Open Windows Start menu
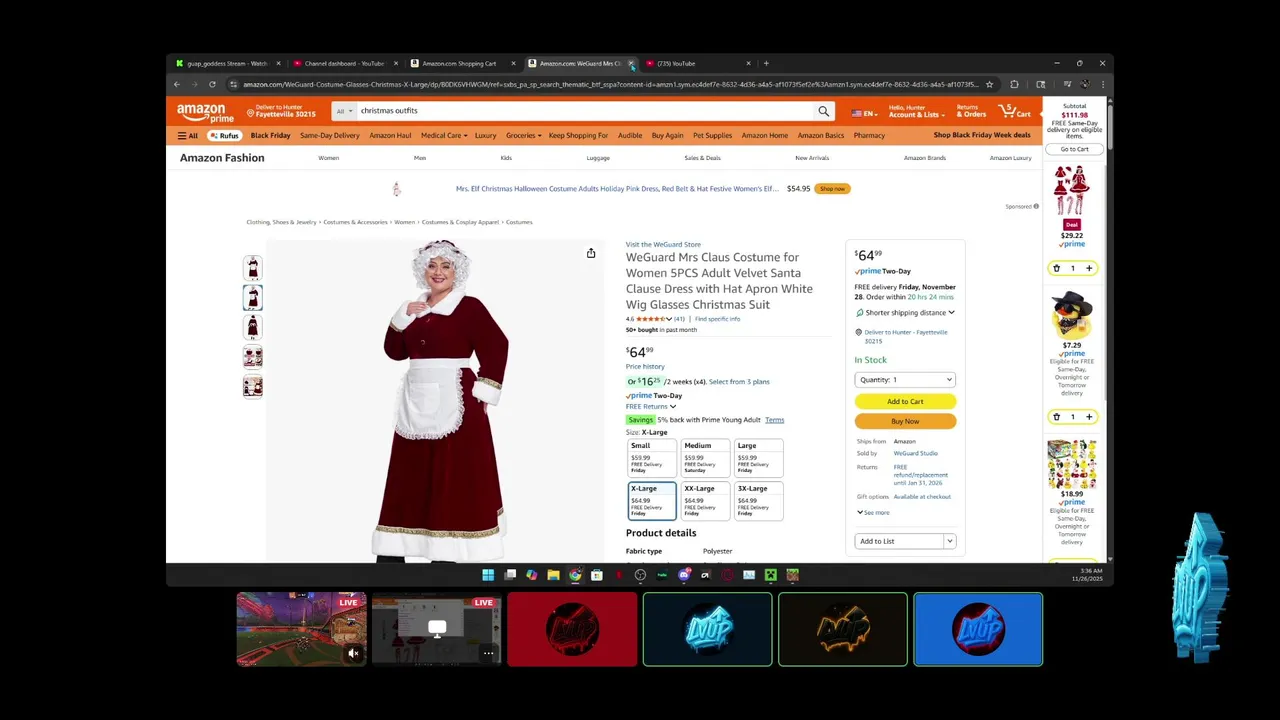1280x720 pixels. 488,575
